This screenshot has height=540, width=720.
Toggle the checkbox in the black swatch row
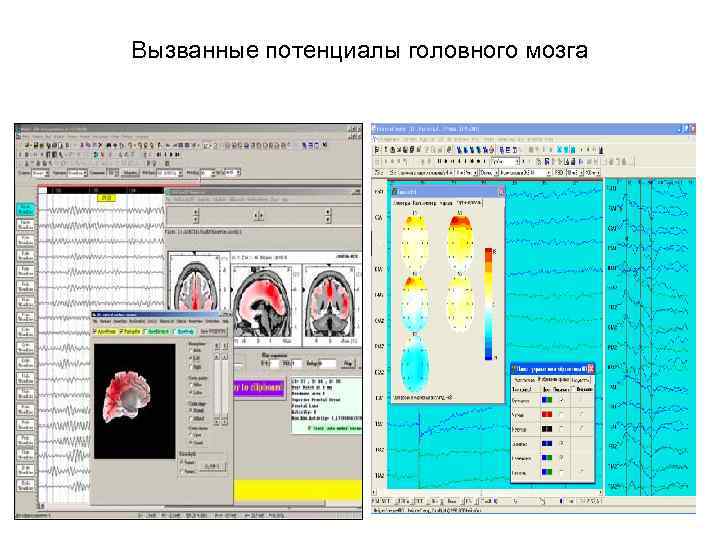pyautogui.click(x=562, y=429)
